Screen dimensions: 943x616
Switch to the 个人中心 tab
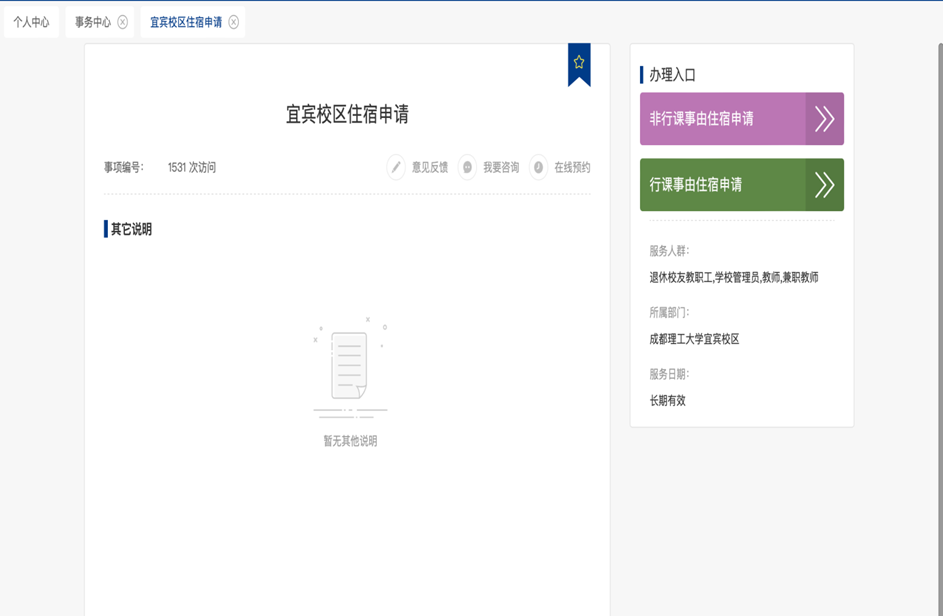point(31,22)
